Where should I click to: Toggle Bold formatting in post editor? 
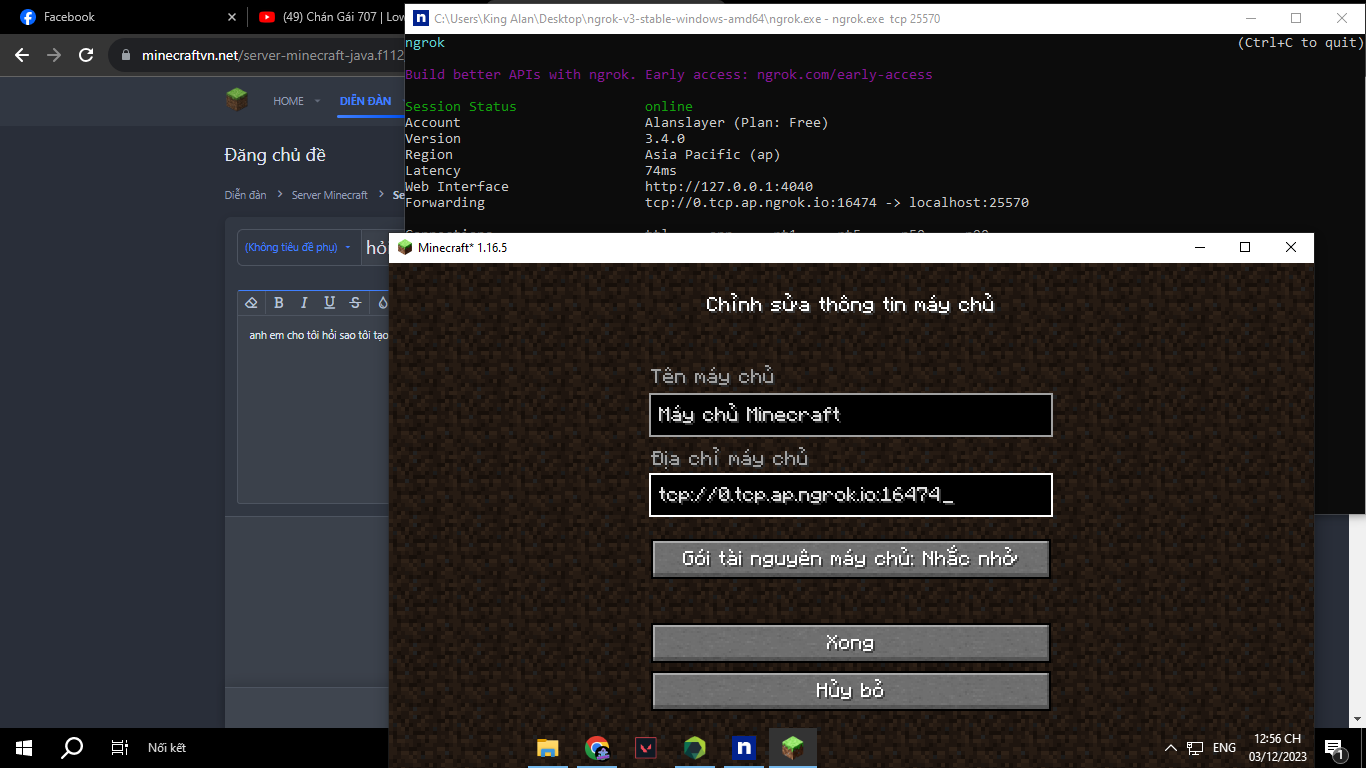coord(279,303)
